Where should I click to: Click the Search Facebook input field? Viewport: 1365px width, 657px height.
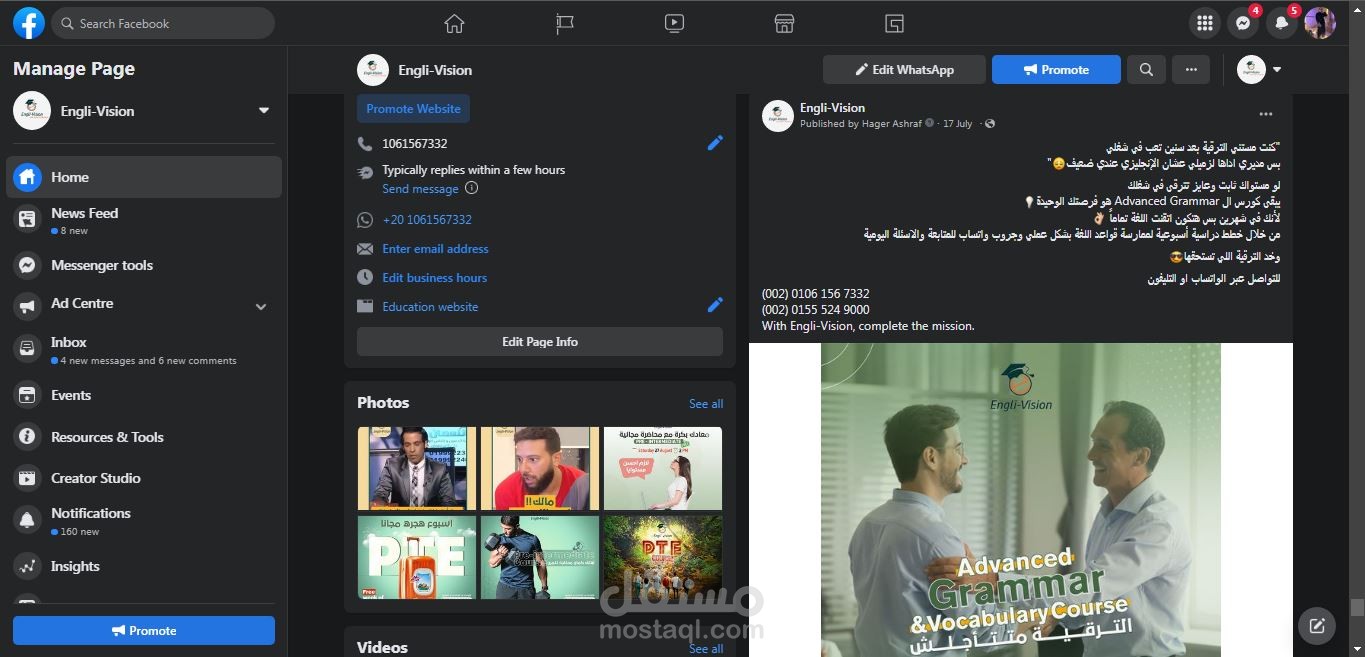click(163, 23)
